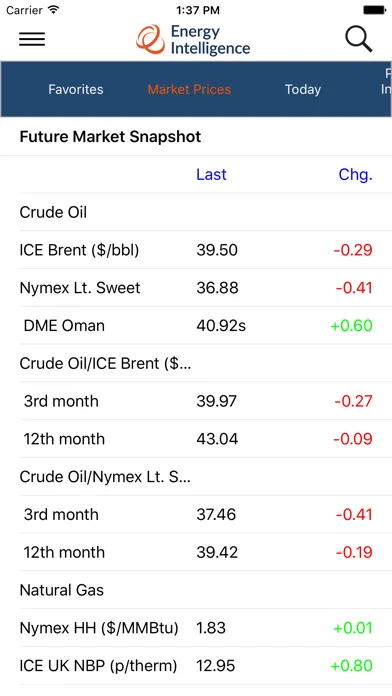Tap the battery indicator icon
The width and height of the screenshot is (392, 696).
pos(375,10)
